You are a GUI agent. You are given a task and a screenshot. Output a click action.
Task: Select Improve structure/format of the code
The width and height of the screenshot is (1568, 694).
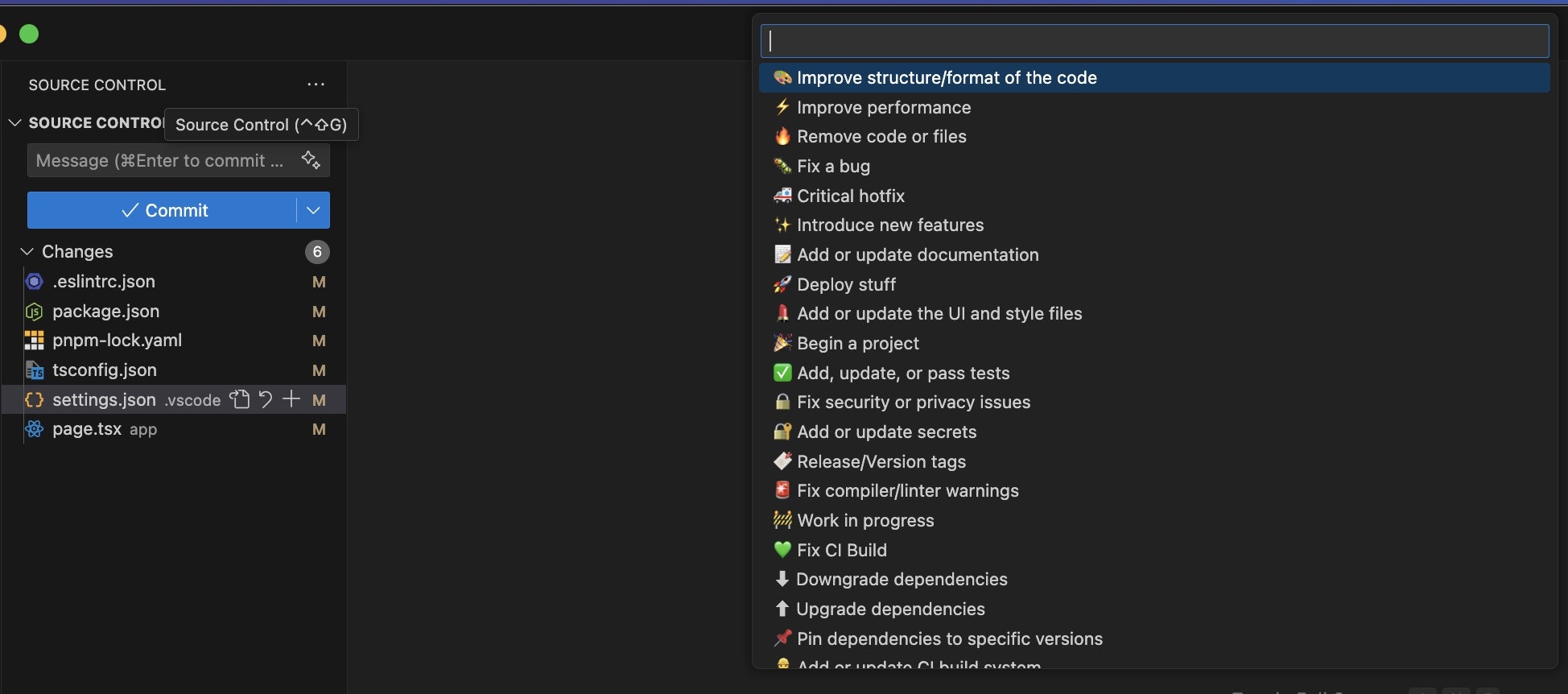pos(1154,78)
